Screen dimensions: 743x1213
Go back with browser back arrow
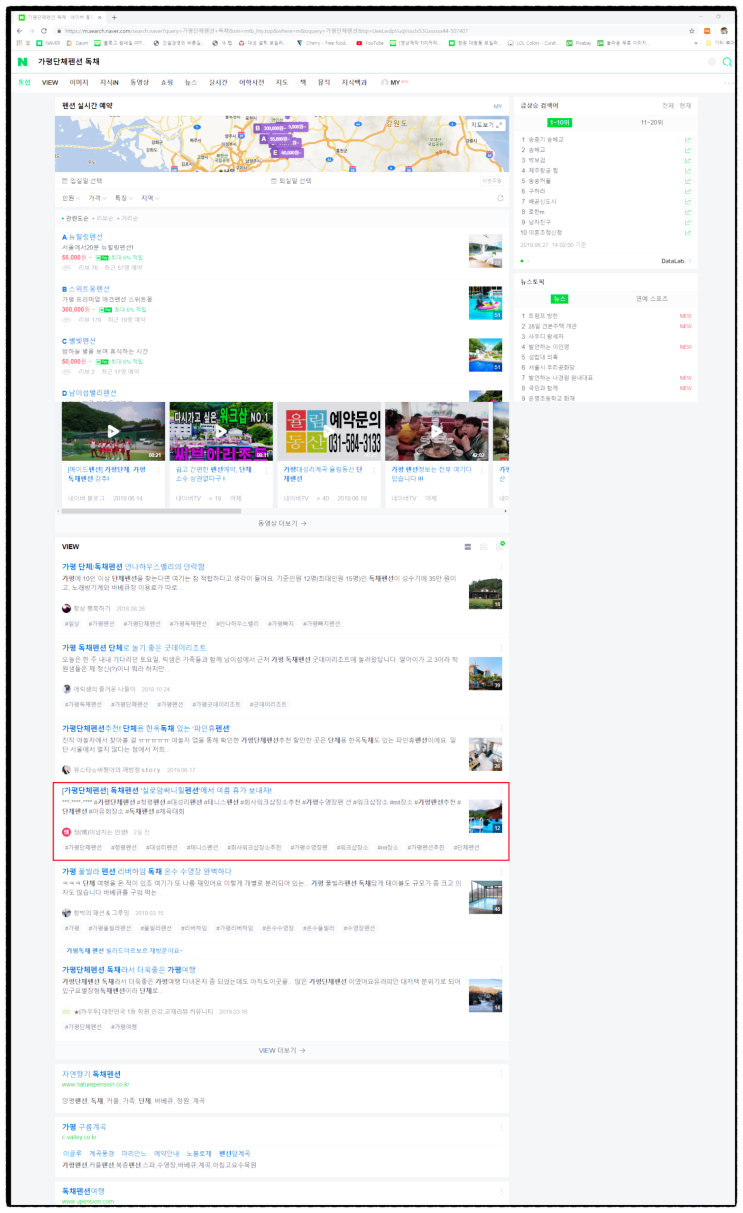pyautogui.click(x=18, y=31)
